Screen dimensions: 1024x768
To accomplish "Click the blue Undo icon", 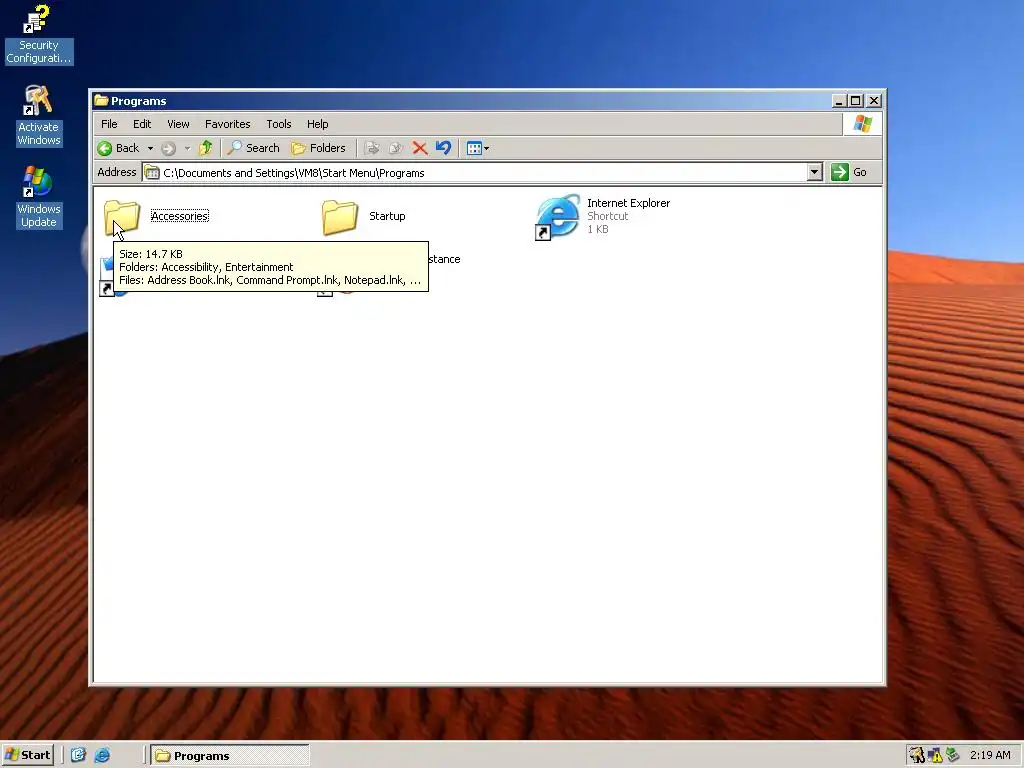I will point(443,148).
